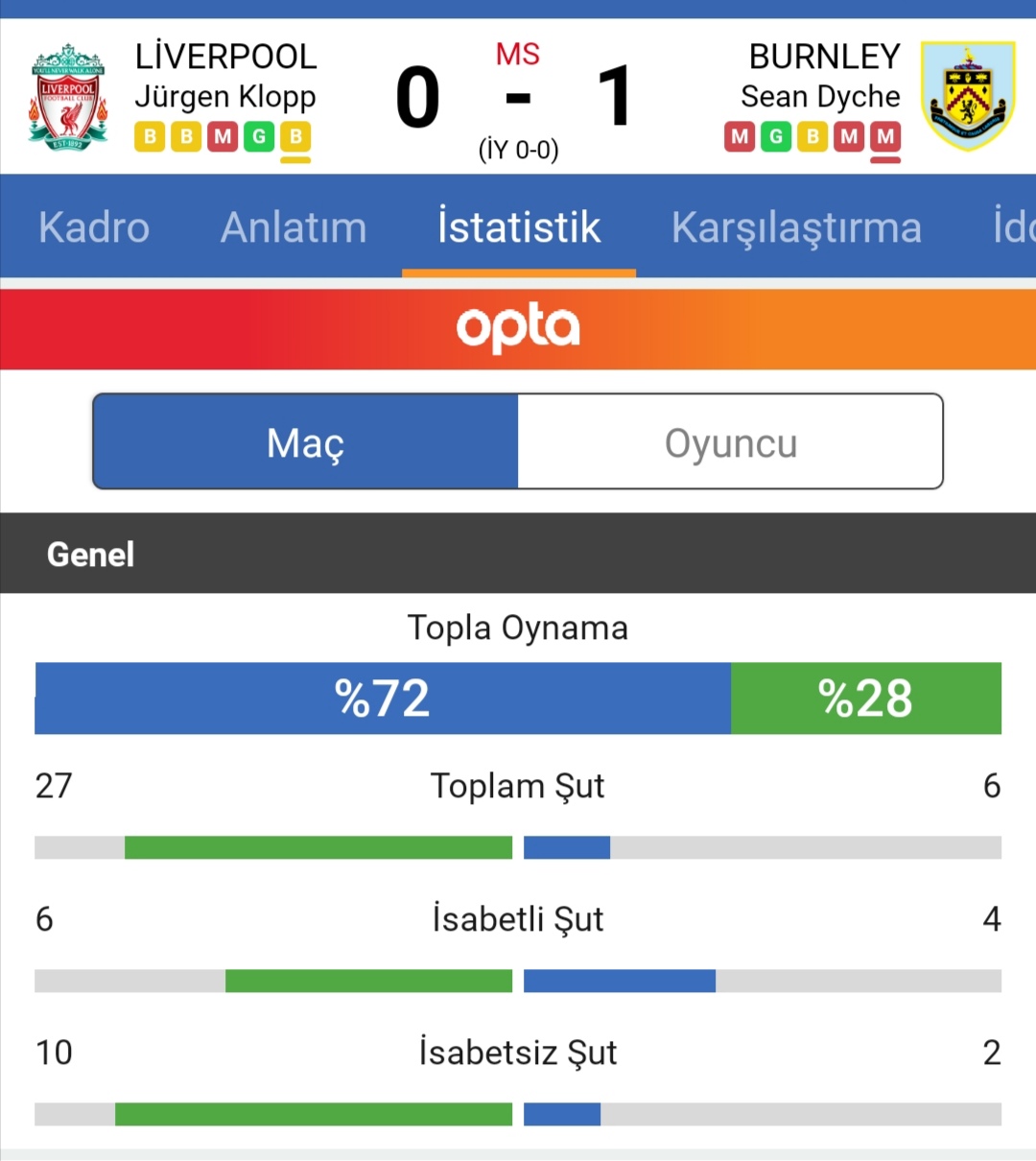Tap the Opta logo banner
This screenshot has height=1161, width=1036.
click(518, 329)
